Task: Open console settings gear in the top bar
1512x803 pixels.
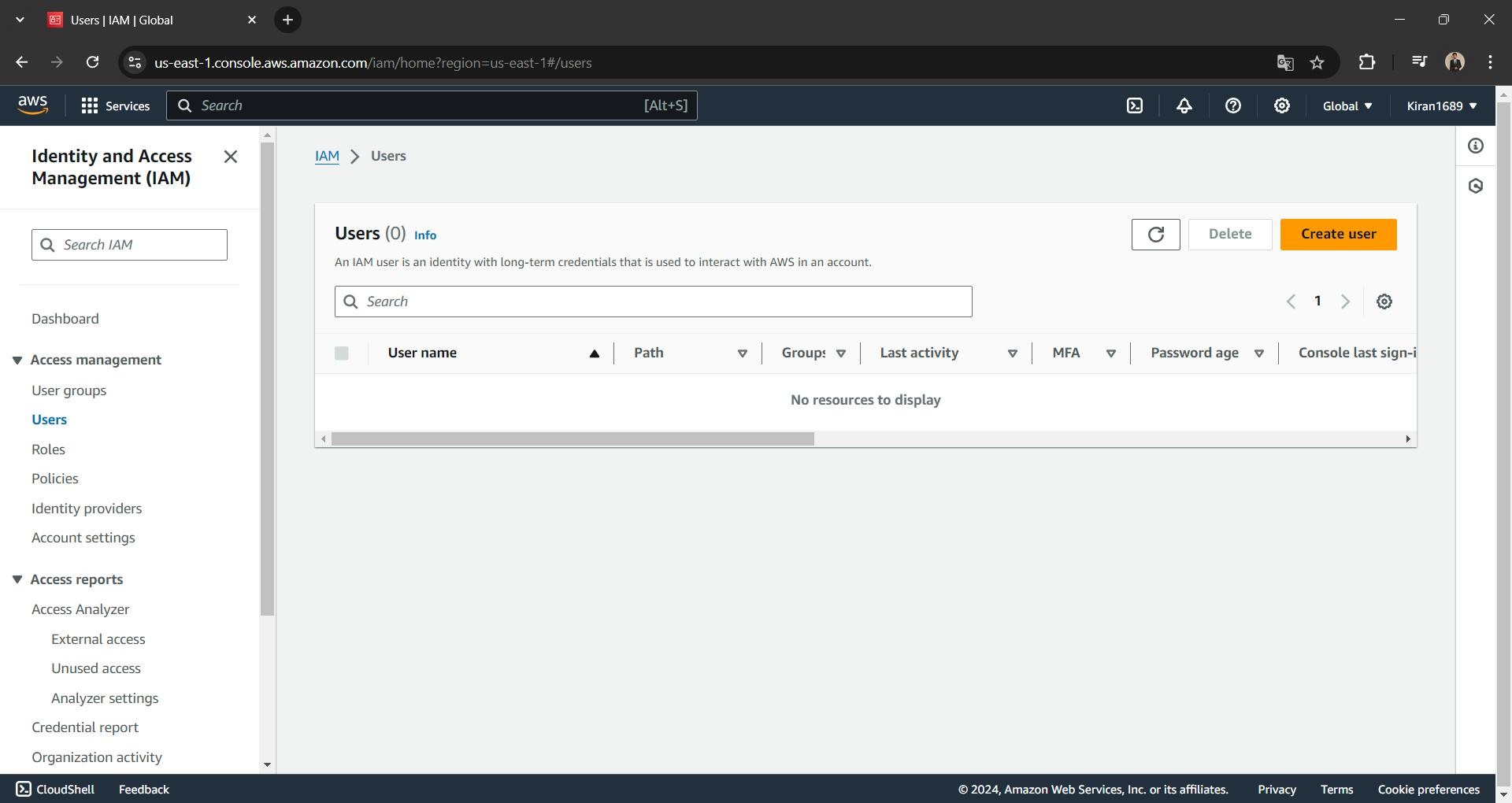Action: (x=1282, y=105)
